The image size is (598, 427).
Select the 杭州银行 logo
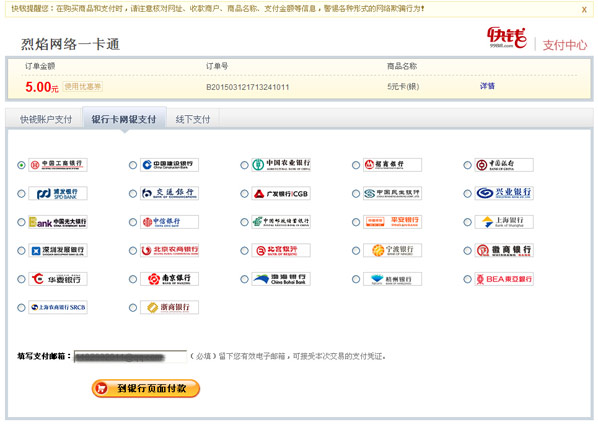[392, 279]
